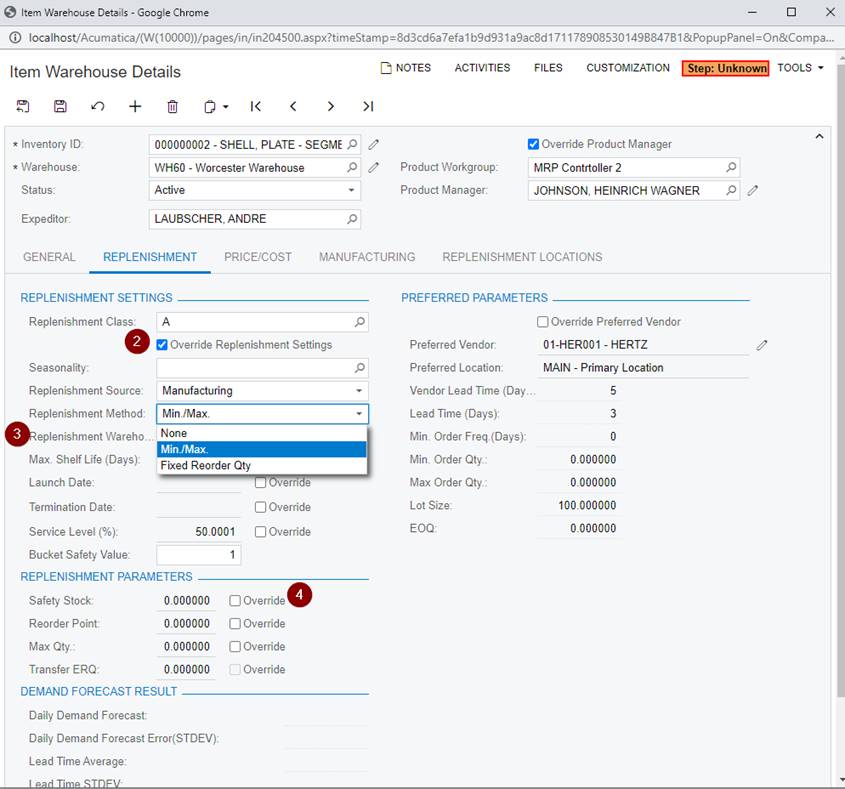This screenshot has width=845, height=789.
Task: Switch to the PRICE/COST tab
Action: click(x=258, y=257)
